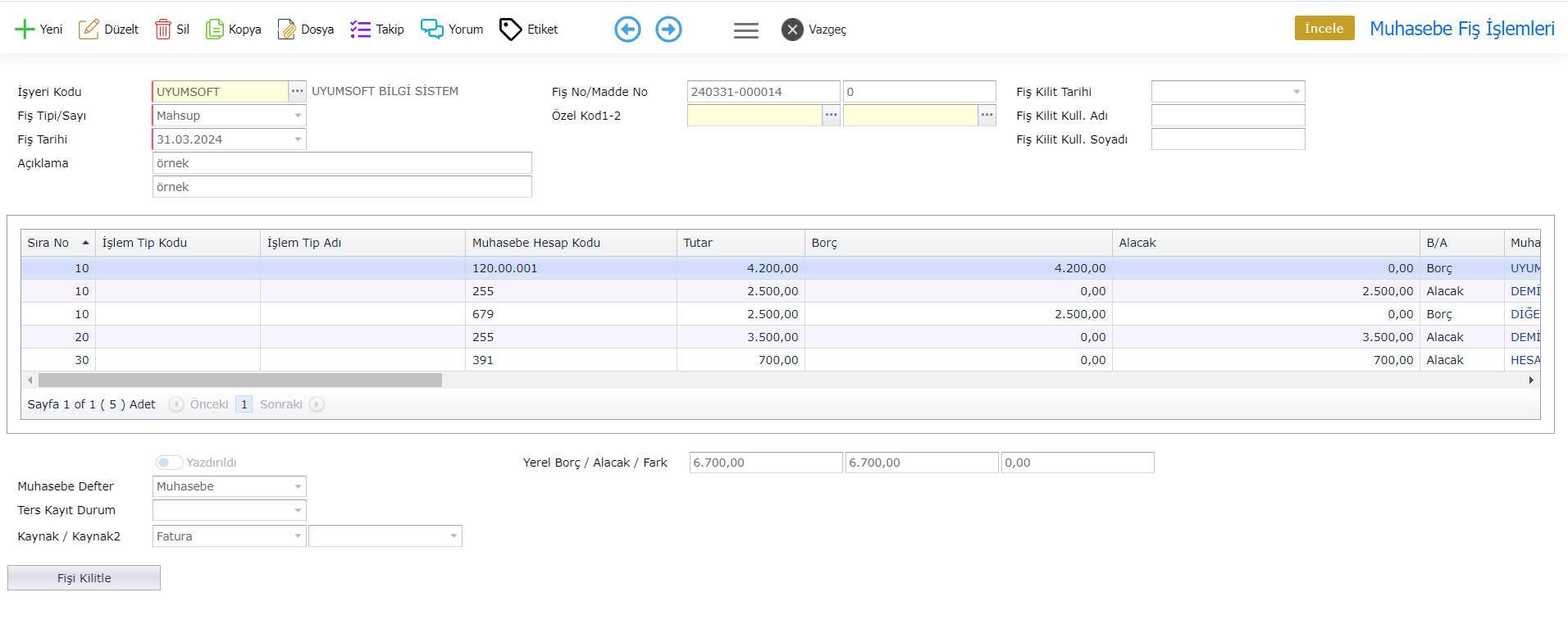Expand the Fiş Tipi Mahsup dropdown
The width and height of the screenshot is (1568, 620).
click(298, 116)
